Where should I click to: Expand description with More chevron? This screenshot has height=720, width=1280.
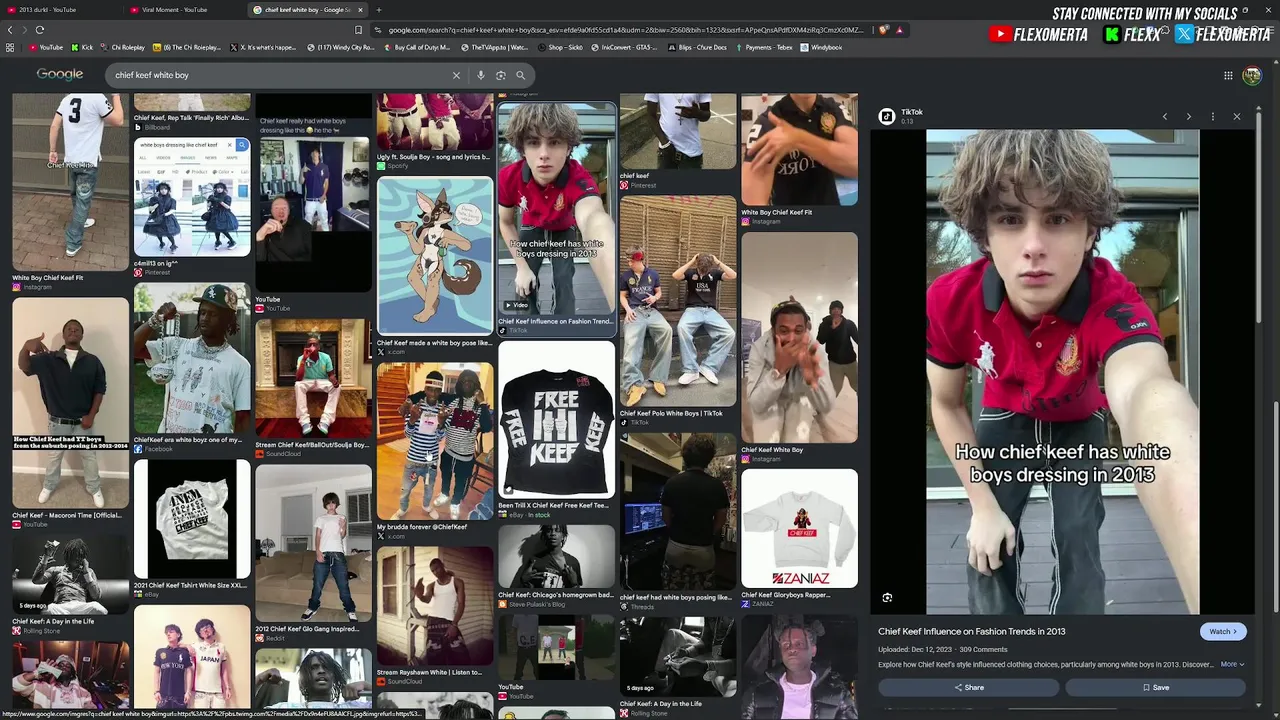pos(1232,664)
